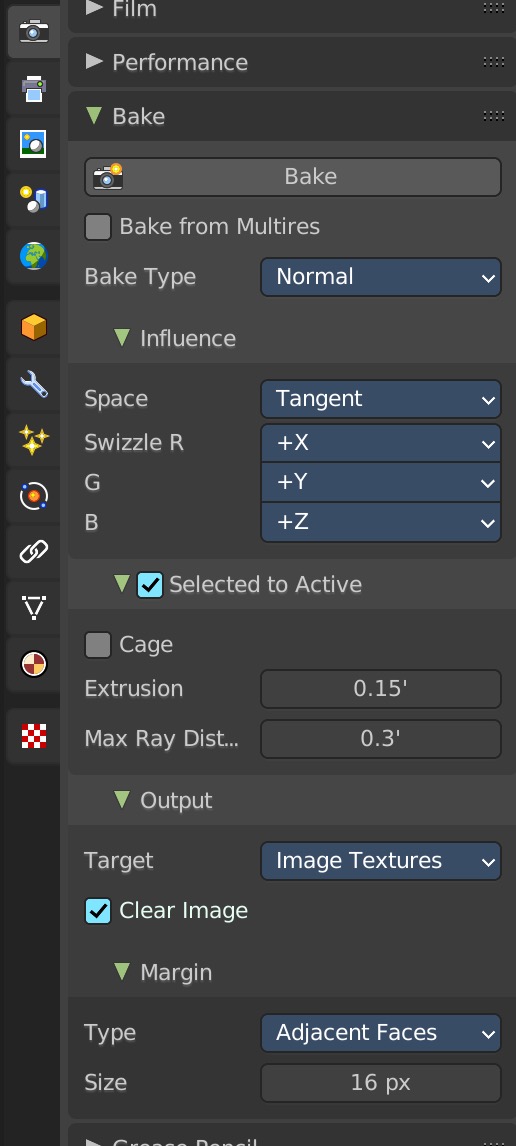Open the Physics properties tab
The height and width of the screenshot is (1146, 516).
tap(34, 496)
